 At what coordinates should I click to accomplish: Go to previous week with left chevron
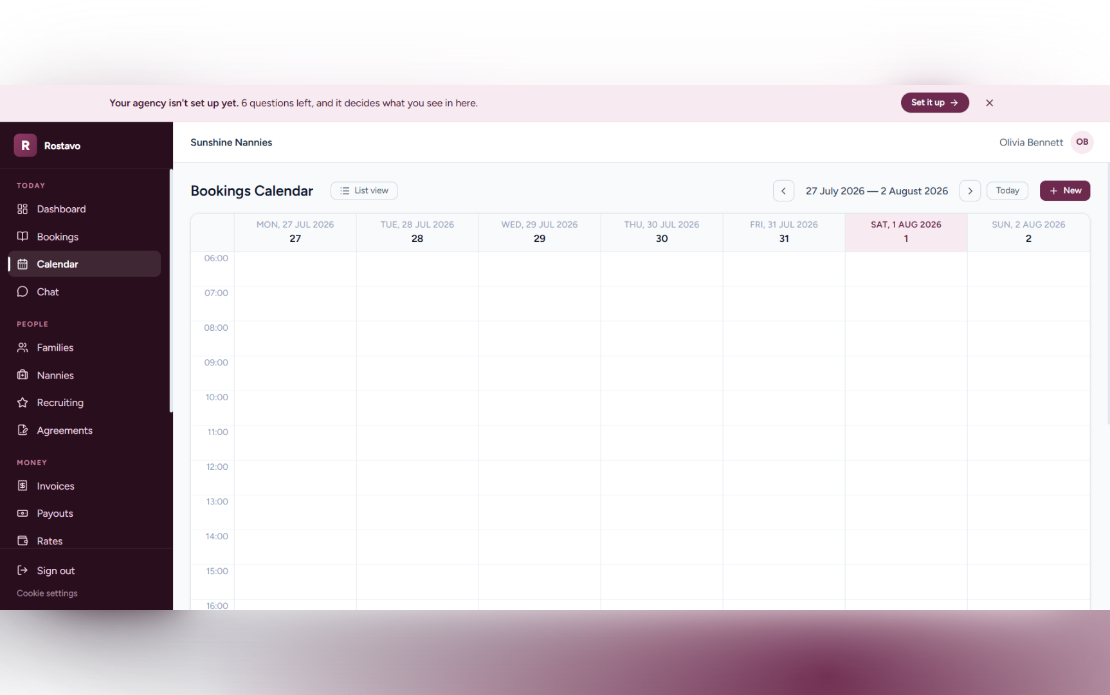[x=783, y=191]
